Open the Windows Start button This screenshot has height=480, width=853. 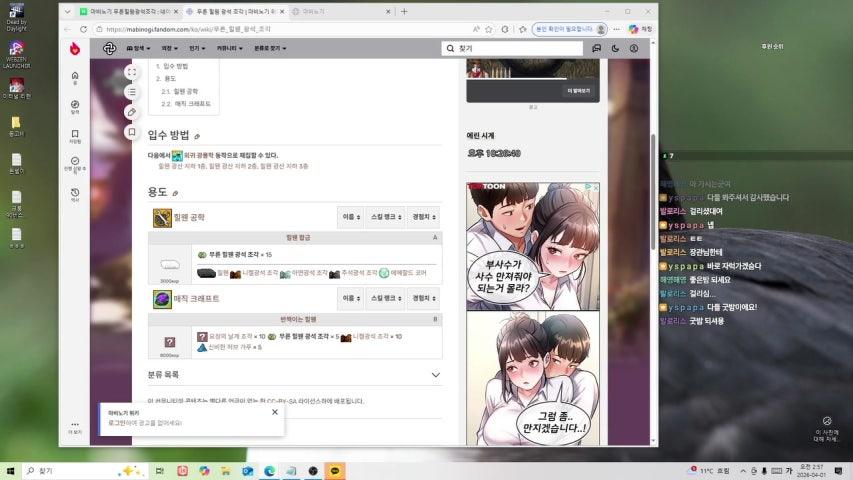[x=10, y=471]
